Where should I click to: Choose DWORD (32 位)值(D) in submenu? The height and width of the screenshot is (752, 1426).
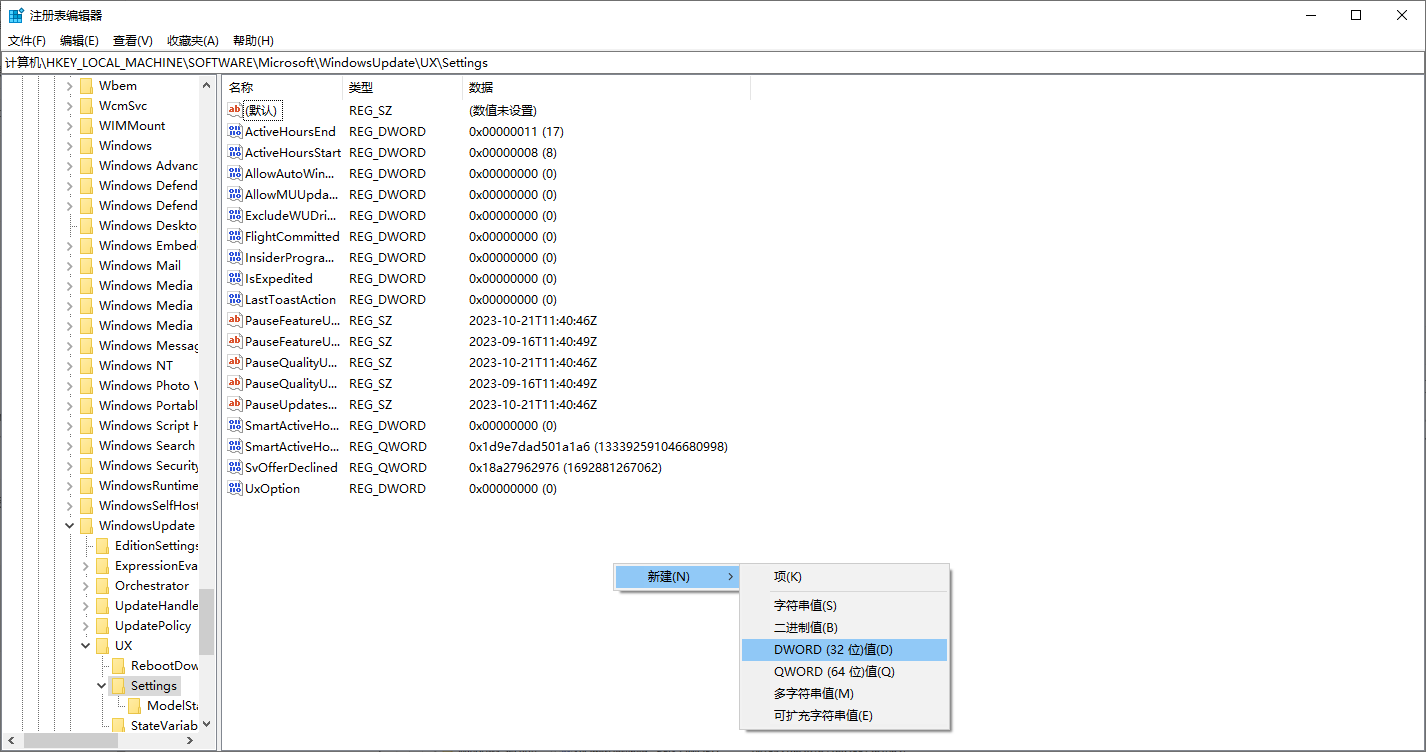coord(844,650)
